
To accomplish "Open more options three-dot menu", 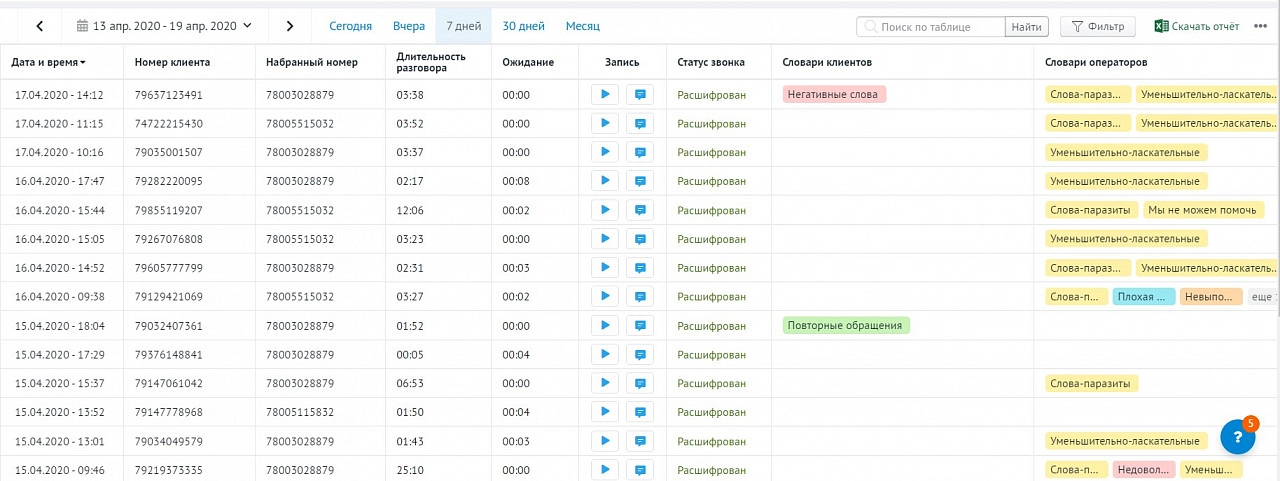I will [1260, 27].
